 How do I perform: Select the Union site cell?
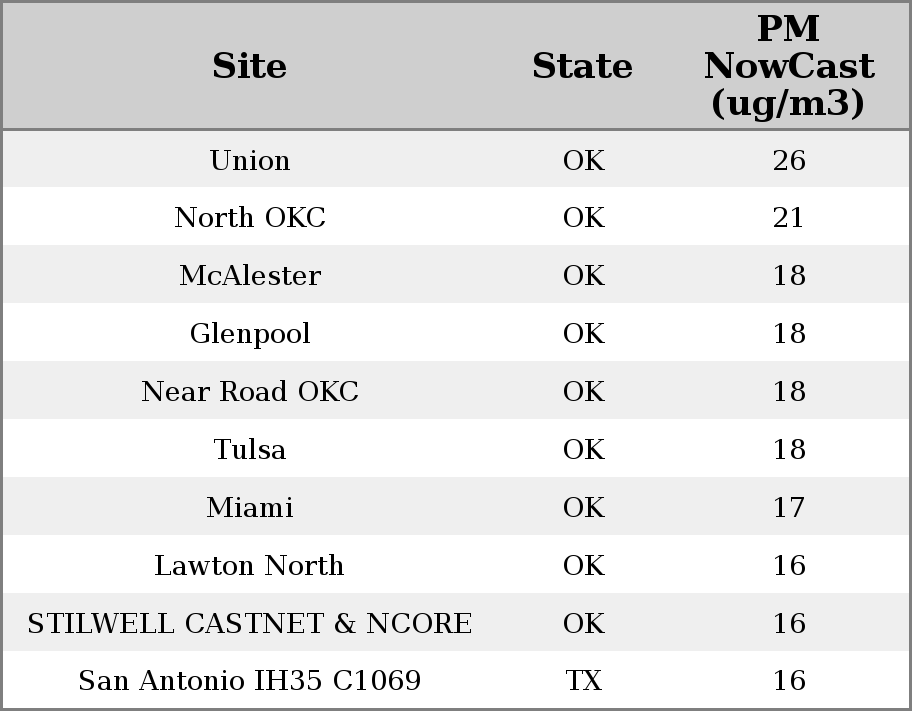[250, 161]
